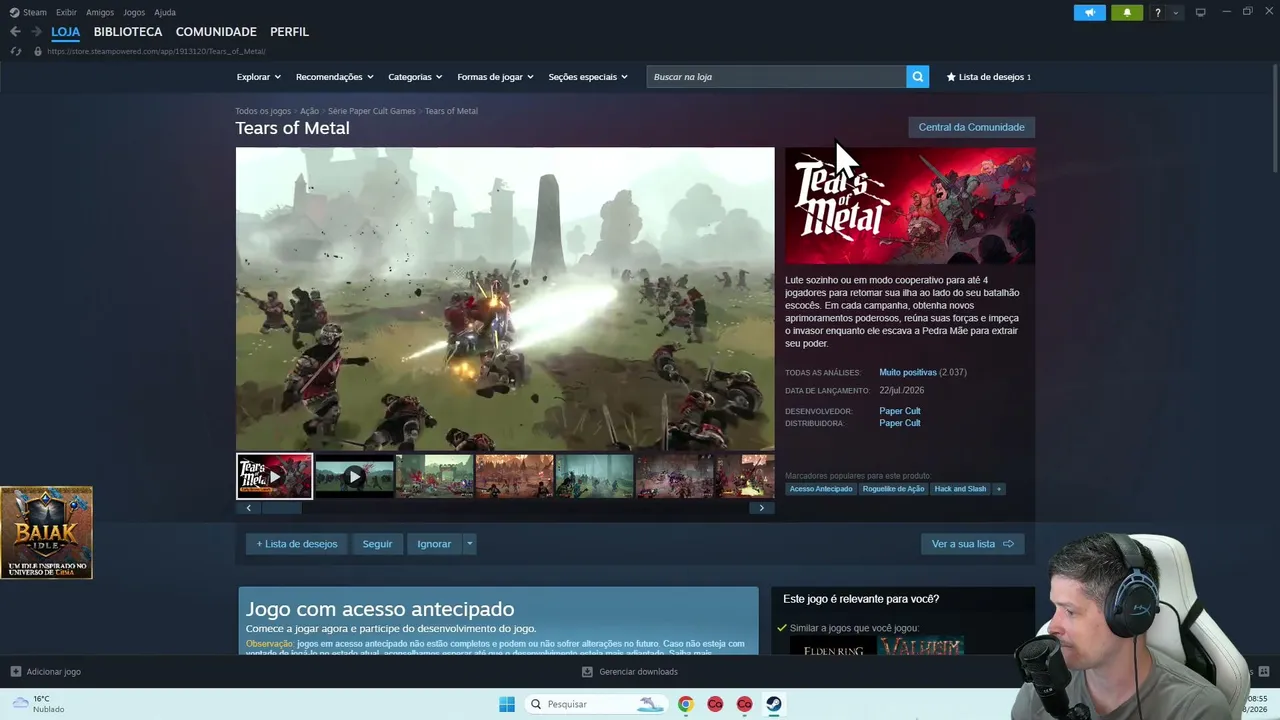1280x720 pixels.
Task: Click Ver a sua lista button
Action: [972, 544]
